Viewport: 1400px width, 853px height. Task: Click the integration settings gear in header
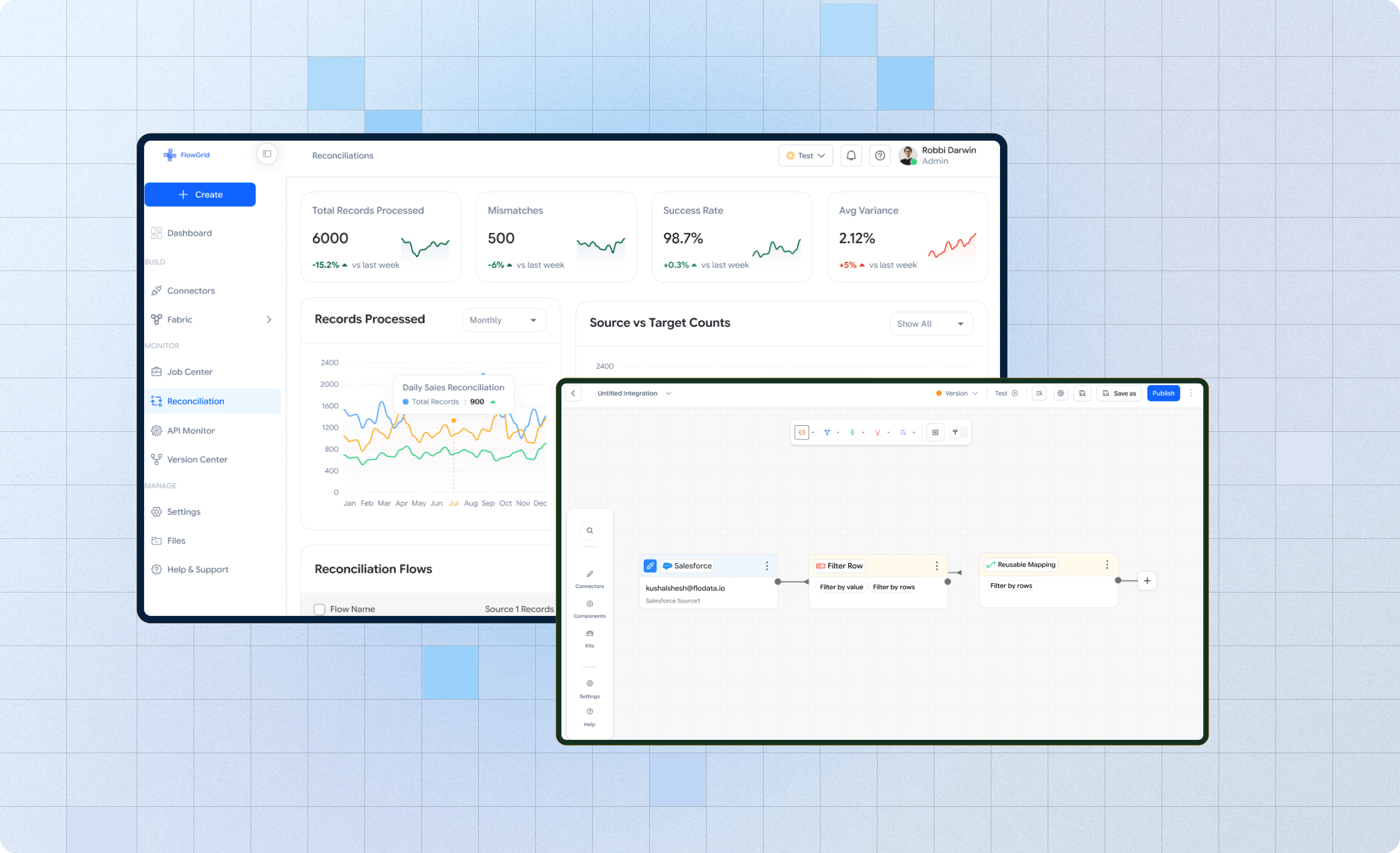pos(1060,394)
